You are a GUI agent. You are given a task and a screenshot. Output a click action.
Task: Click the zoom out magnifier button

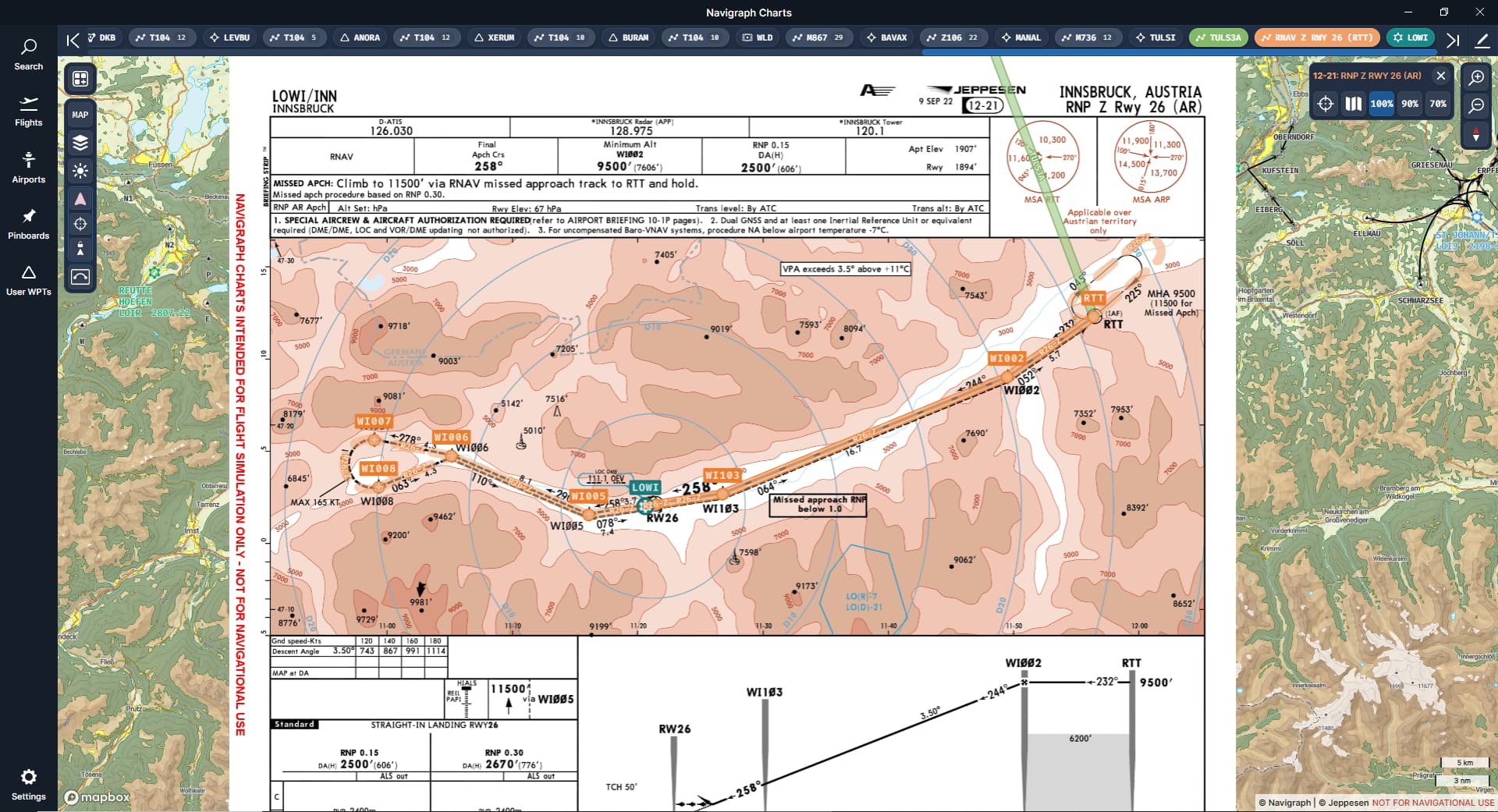point(1476,105)
